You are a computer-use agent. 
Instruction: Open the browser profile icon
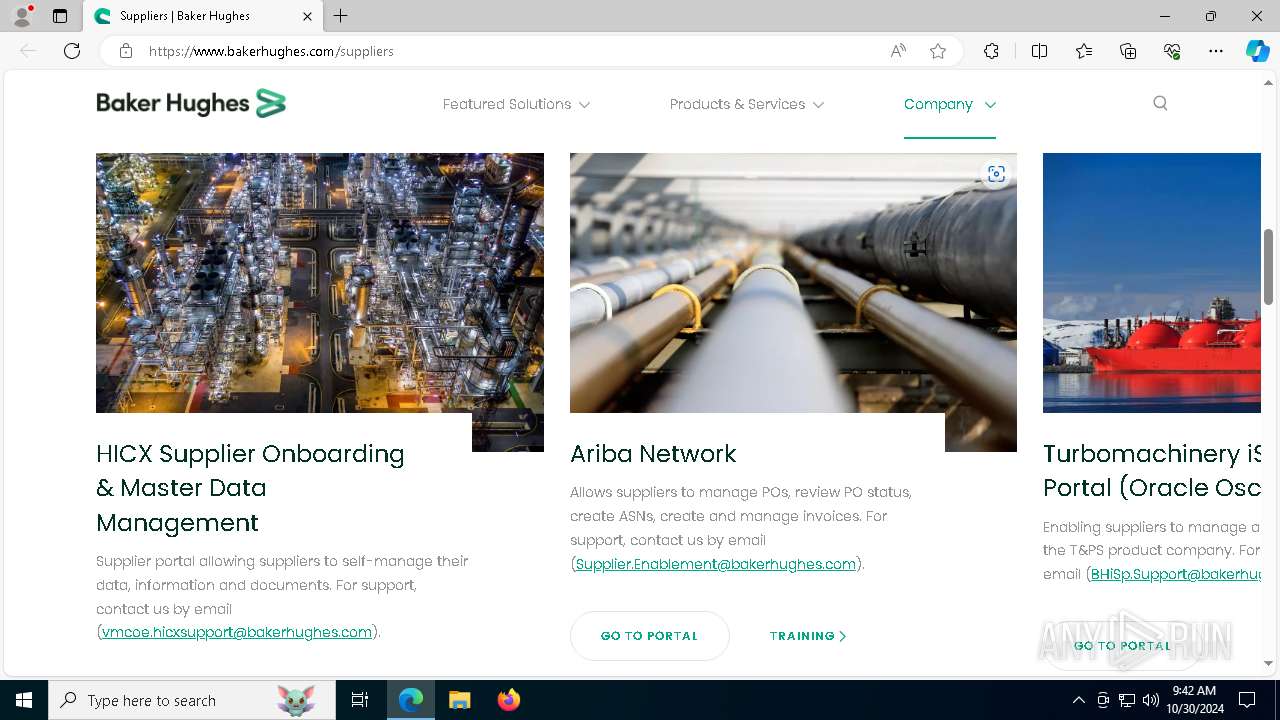22,16
